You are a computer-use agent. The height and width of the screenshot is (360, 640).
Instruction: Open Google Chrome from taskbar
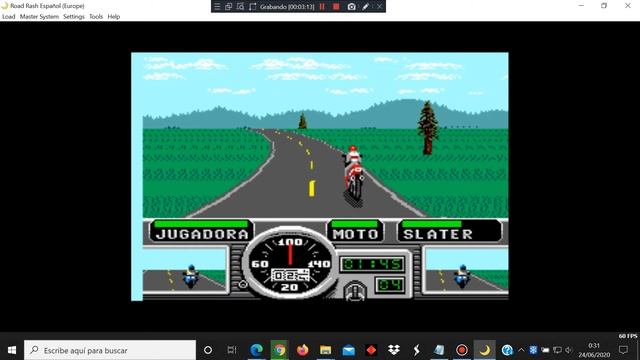[x=280, y=350]
